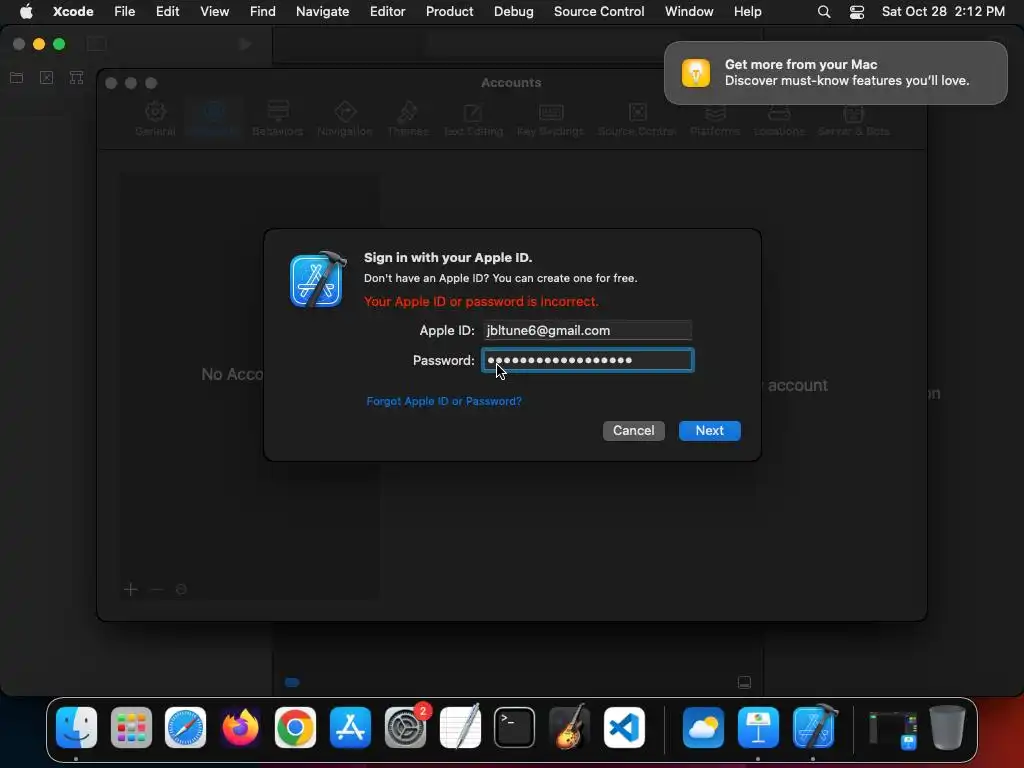Screen dimensions: 1024x768
Task: Launch Firefox from the dock
Action: click(x=240, y=728)
